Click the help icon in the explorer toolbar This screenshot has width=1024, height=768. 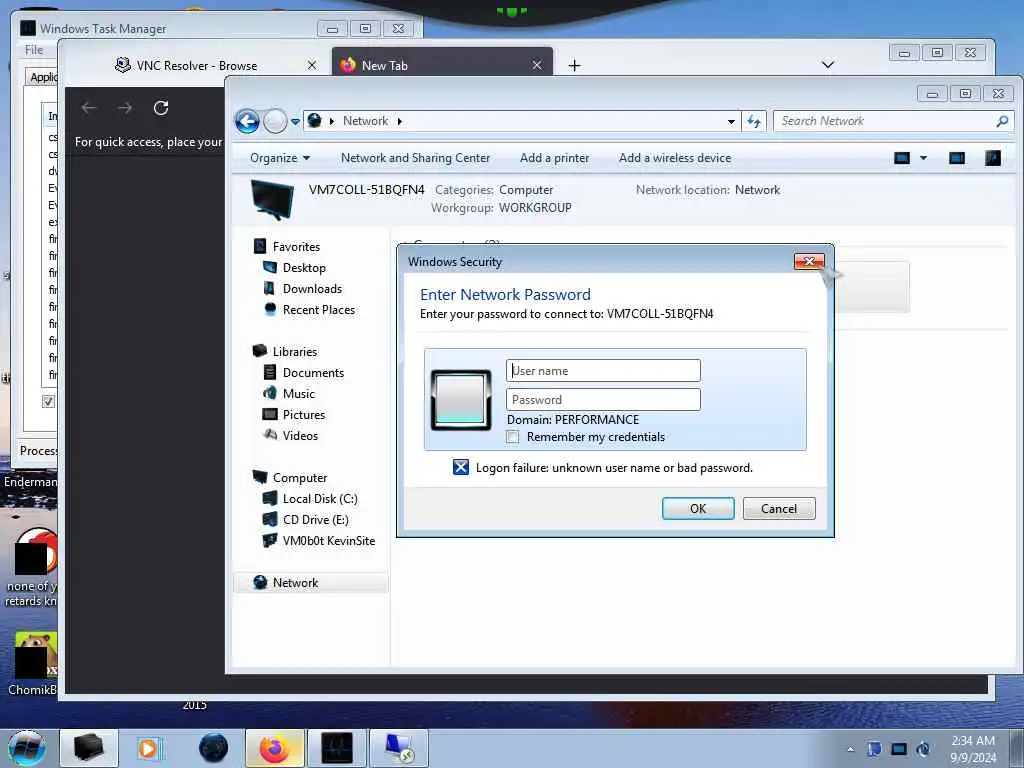[993, 158]
